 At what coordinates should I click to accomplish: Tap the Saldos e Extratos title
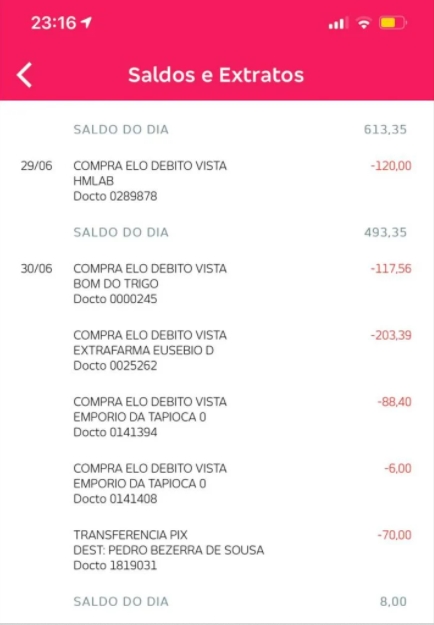pyautogui.click(x=216, y=75)
